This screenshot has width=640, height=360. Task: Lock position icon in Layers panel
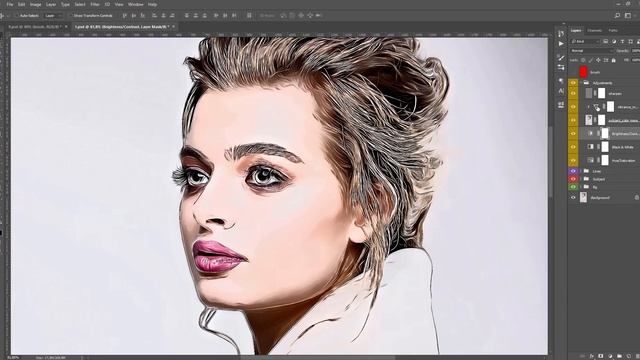tap(598, 60)
